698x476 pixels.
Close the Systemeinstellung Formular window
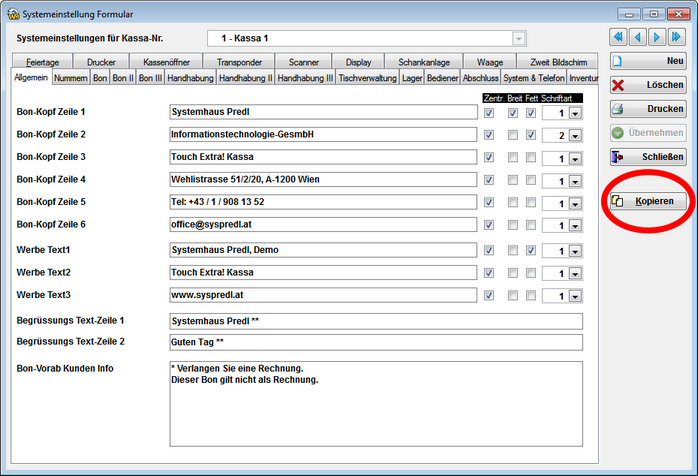(x=678, y=14)
